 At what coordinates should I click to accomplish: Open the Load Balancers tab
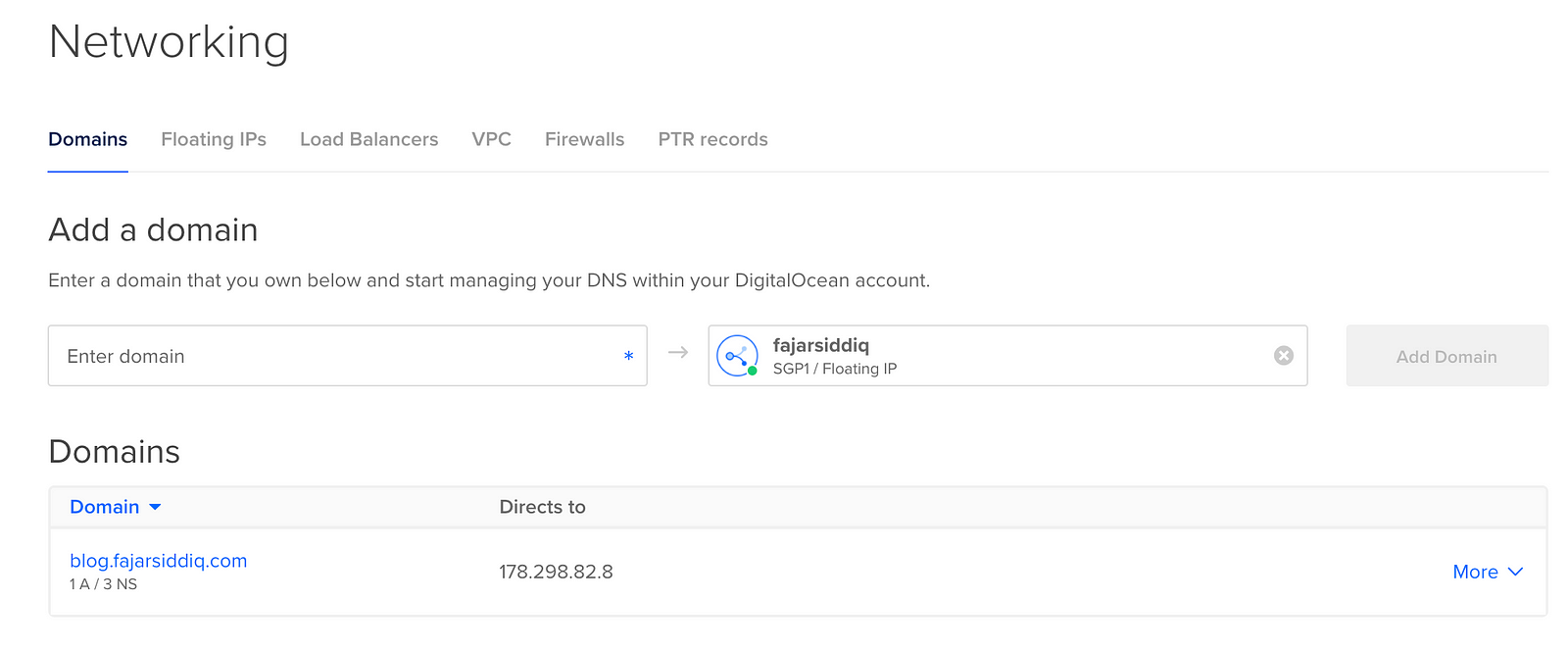click(x=368, y=139)
